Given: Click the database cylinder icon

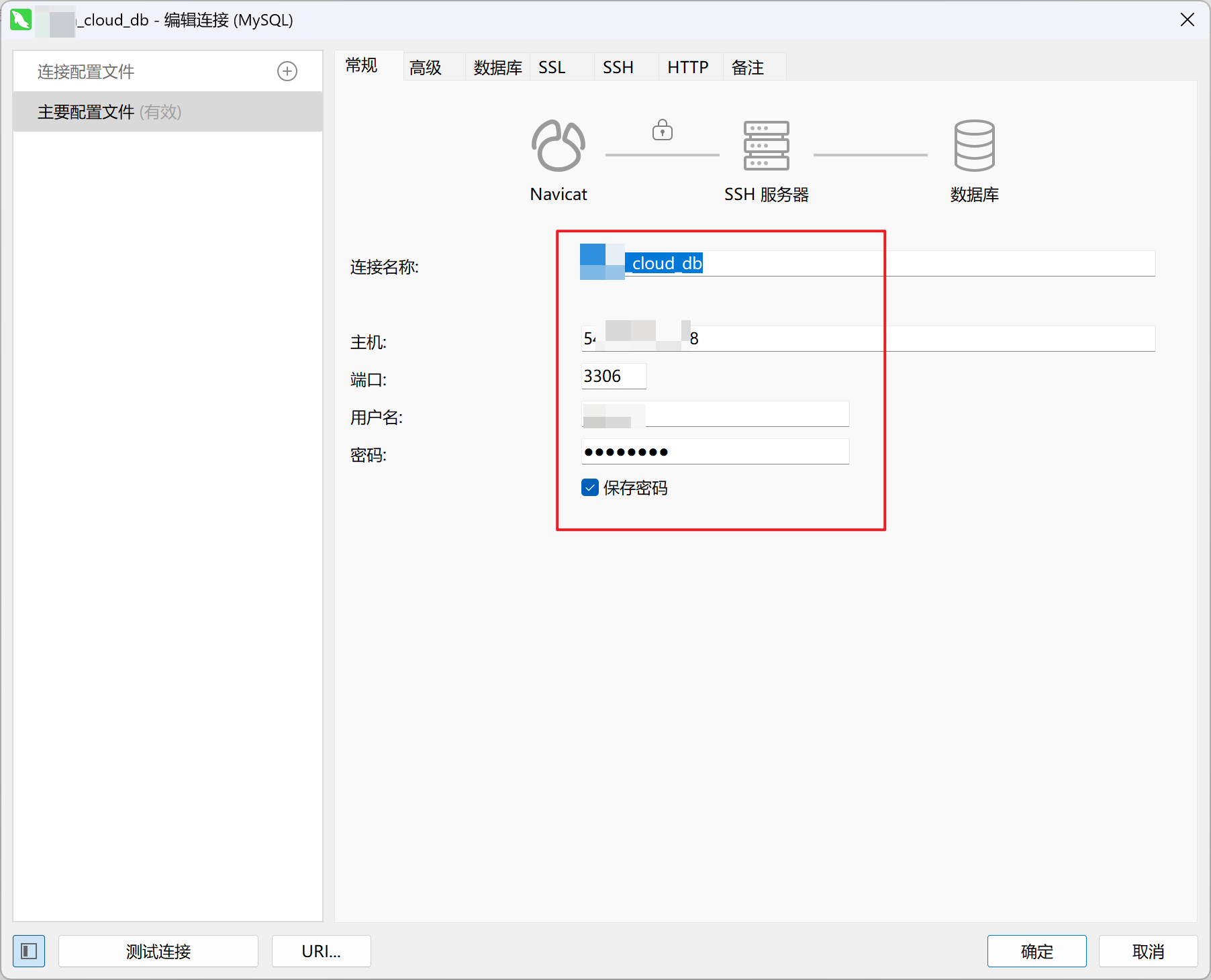Looking at the screenshot, I should [974, 146].
